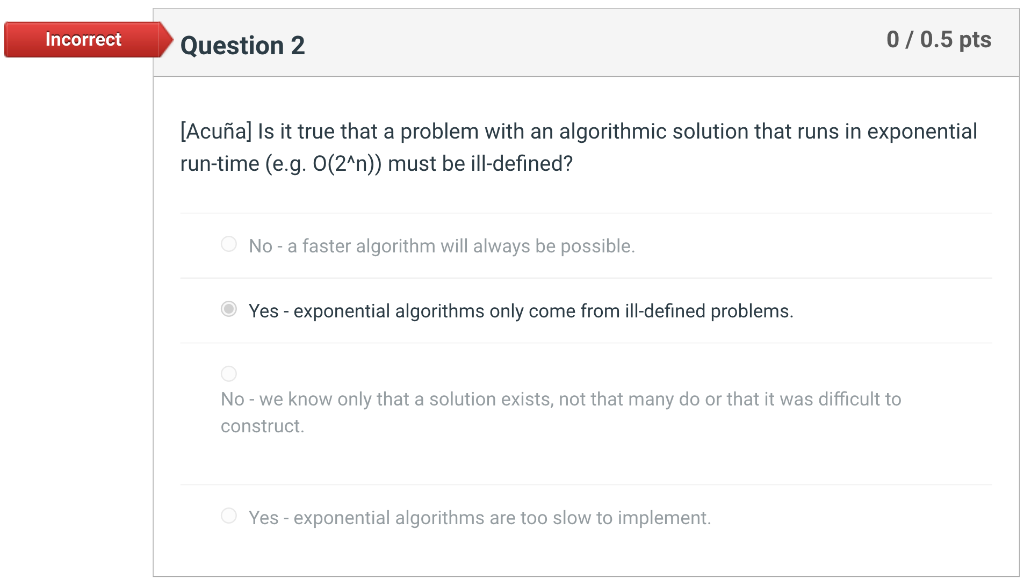Click the arrow tip of the Incorrect flag

tap(167, 40)
